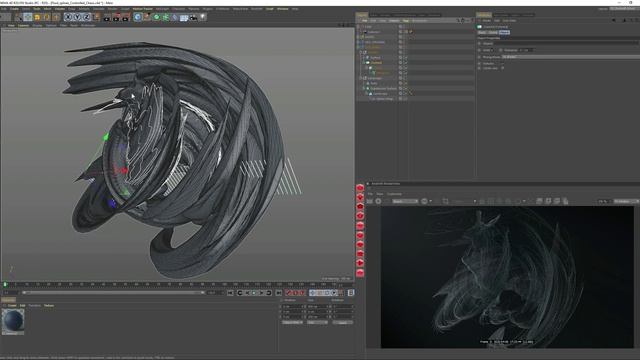
Task: Open the Window menu
Action: point(282,9)
